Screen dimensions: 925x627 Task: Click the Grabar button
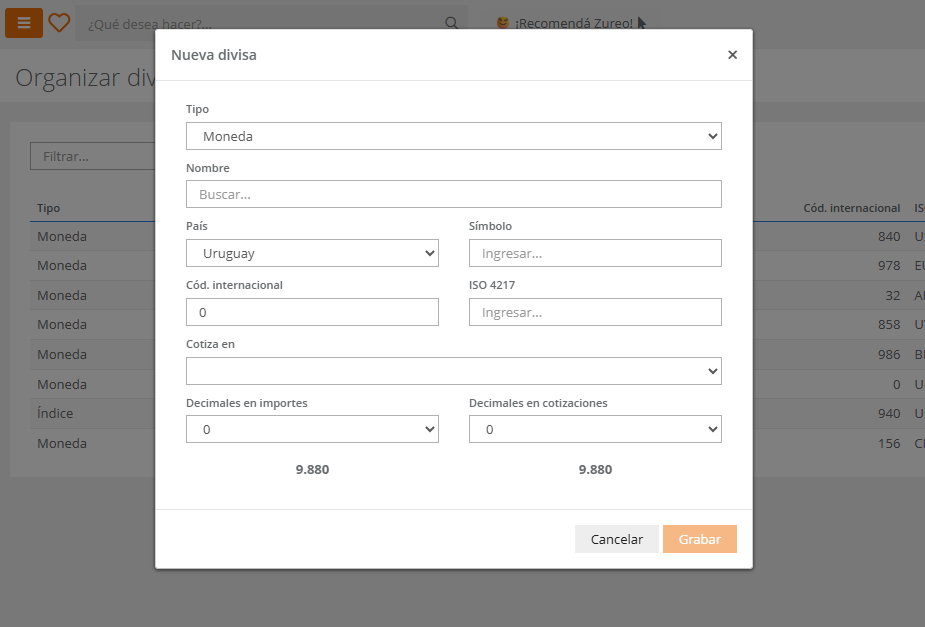pyautogui.click(x=699, y=539)
